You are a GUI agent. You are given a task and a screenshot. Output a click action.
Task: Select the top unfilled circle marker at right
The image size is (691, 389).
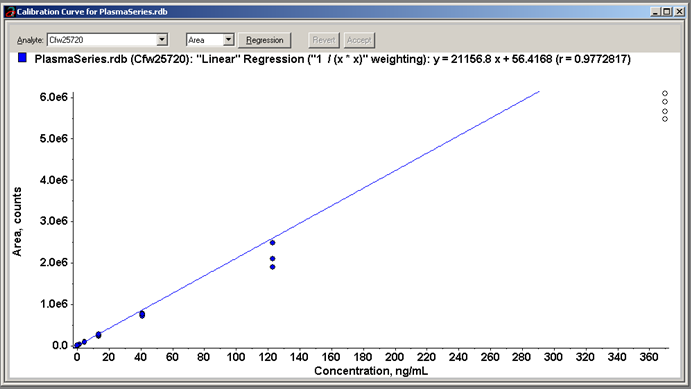(665, 93)
